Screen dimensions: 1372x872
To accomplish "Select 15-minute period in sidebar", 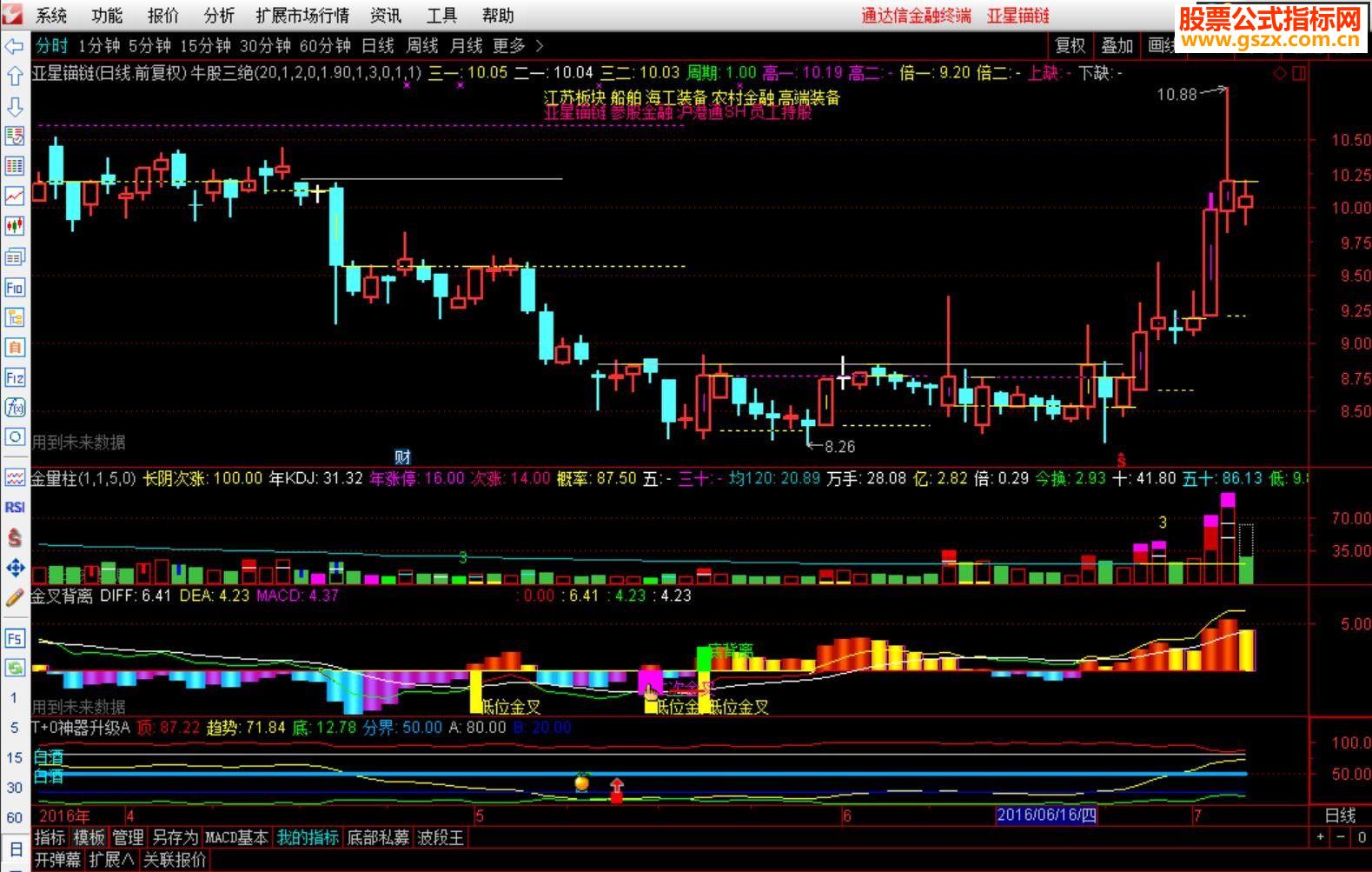I will click(15, 757).
